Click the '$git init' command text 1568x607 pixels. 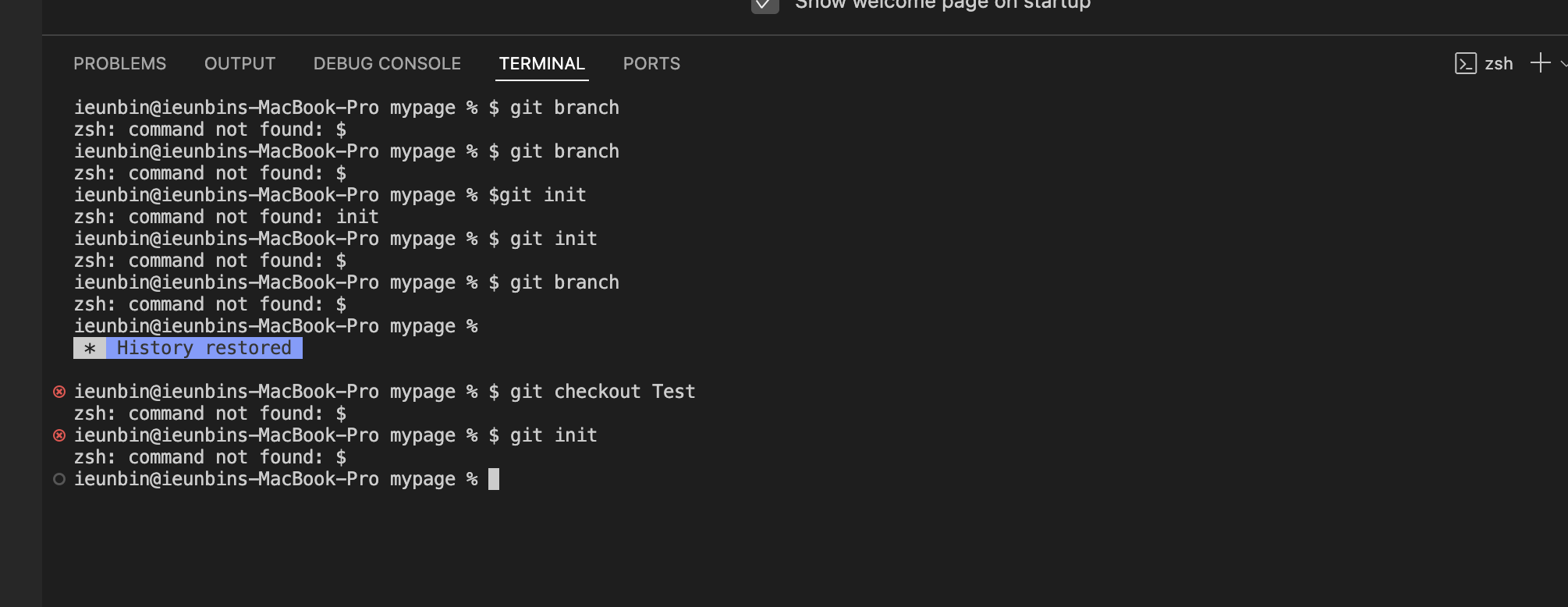point(537,195)
